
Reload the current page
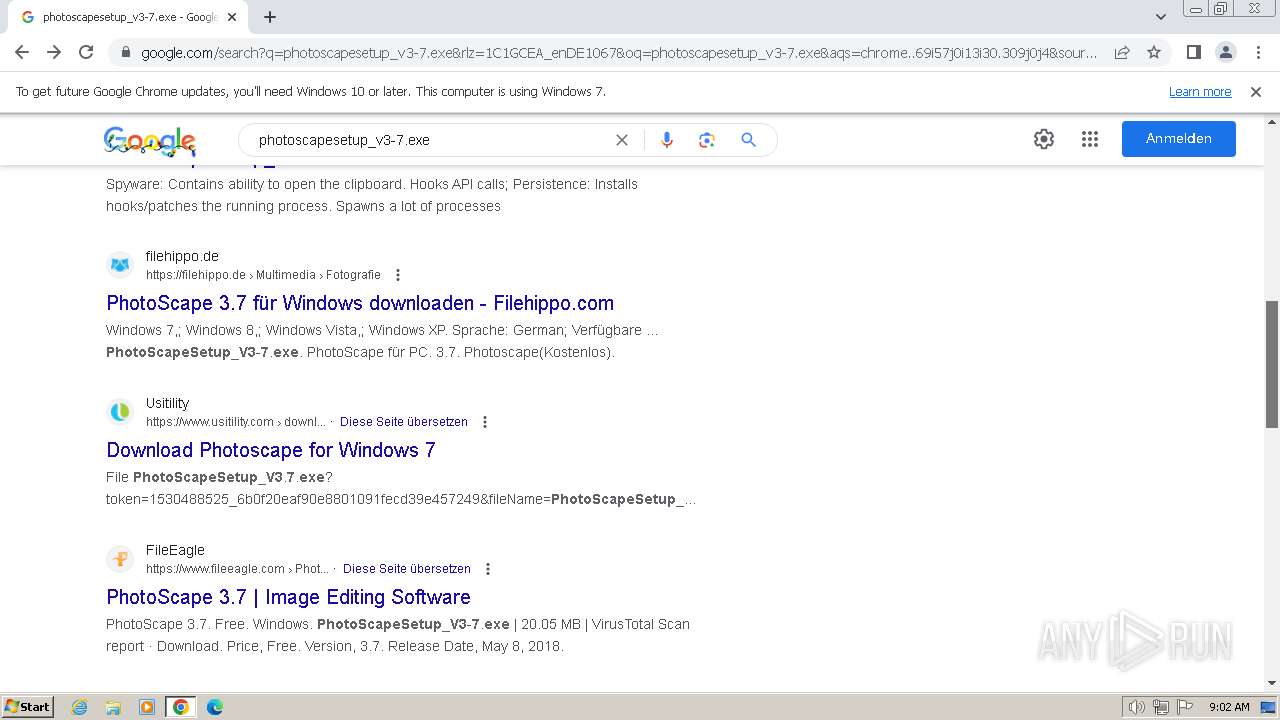pyautogui.click(x=86, y=52)
